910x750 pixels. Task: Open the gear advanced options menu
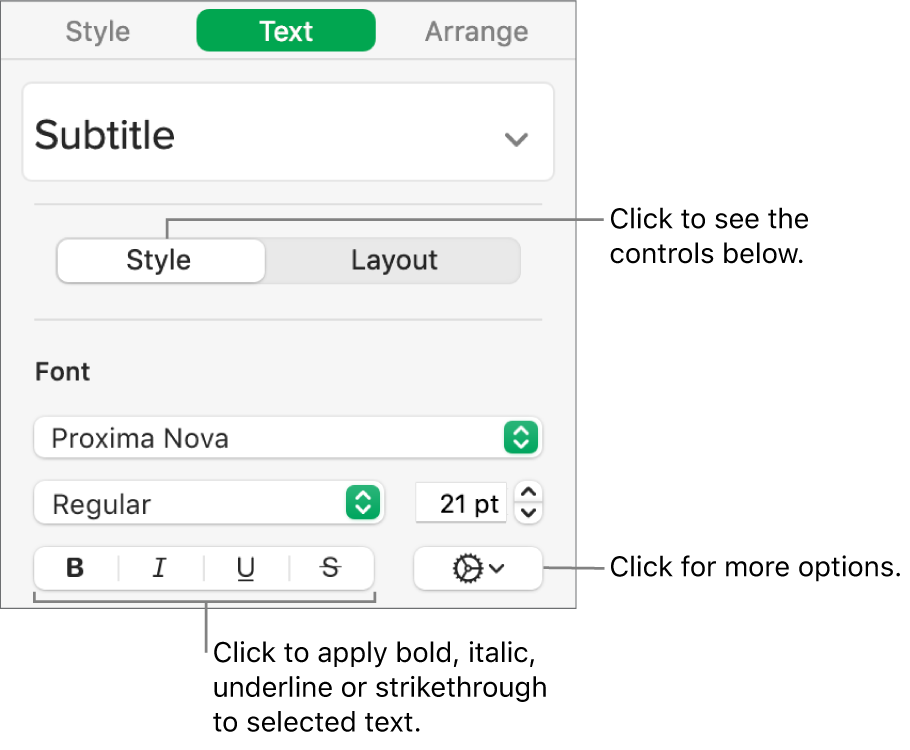click(467, 569)
